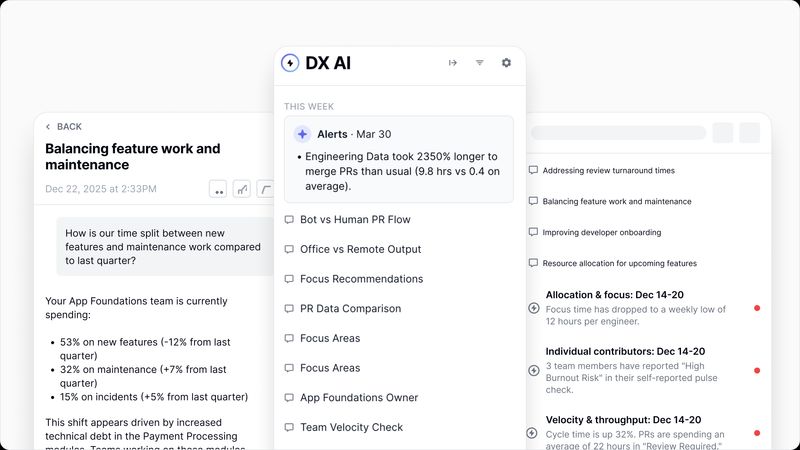Click the two-dots chart icon button
Screen dimensions: 800x450
218,189
